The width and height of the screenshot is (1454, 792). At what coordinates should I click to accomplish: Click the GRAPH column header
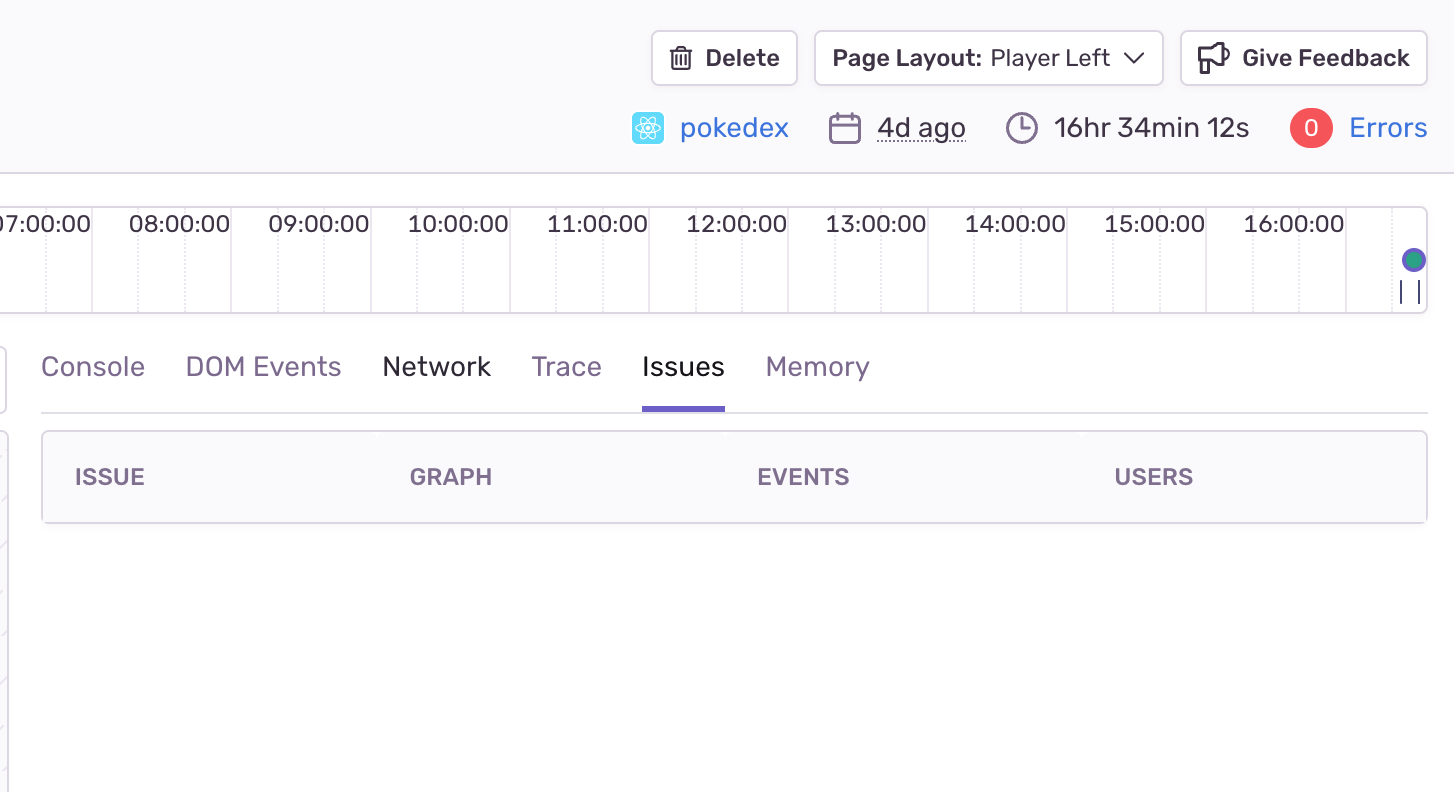coord(451,477)
